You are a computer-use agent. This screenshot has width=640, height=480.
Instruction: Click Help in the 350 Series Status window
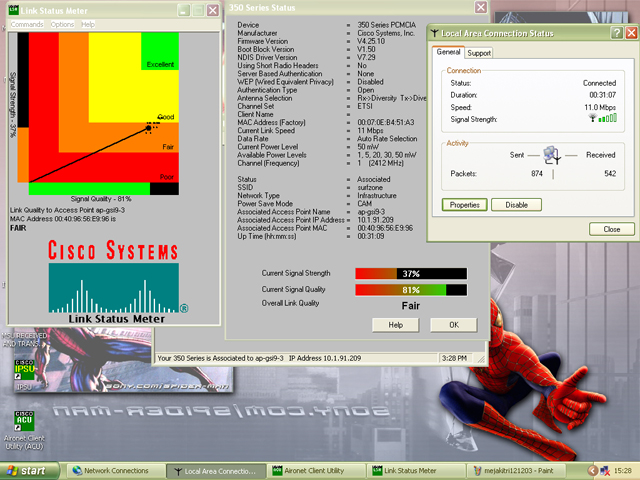point(395,324)
